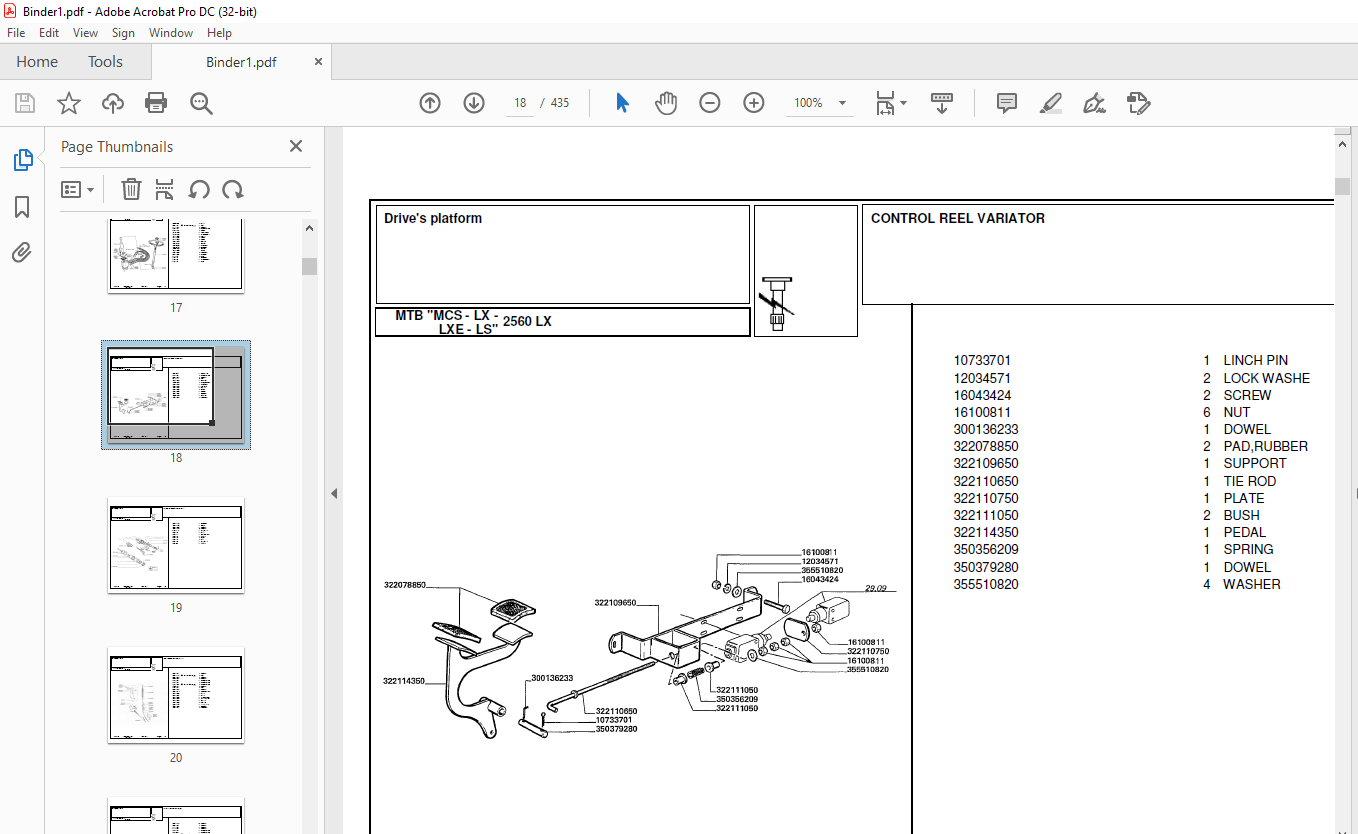Select page 20 thumbnail
The image size is (1358, 834).
click(x=176, y=695)
